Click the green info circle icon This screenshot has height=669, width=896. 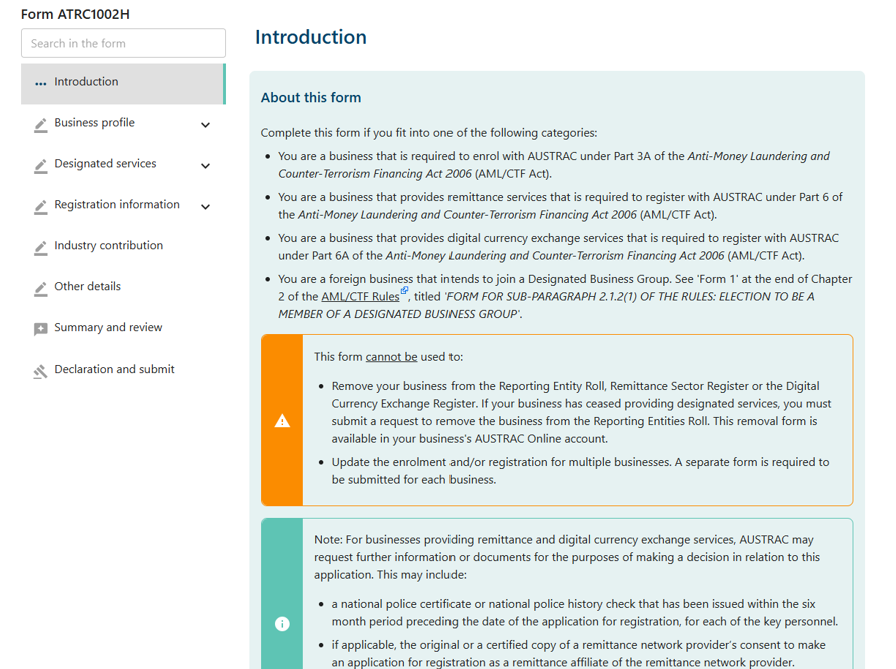click(282, 622)
